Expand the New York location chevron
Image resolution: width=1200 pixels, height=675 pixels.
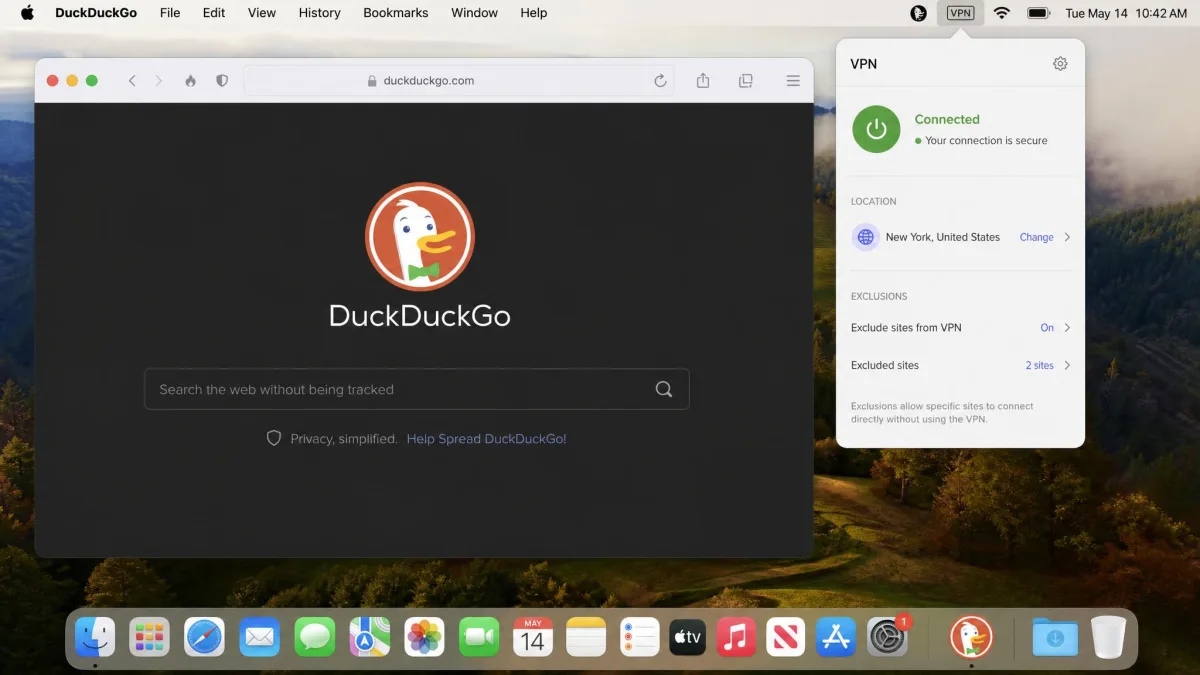coord(1067,237)
